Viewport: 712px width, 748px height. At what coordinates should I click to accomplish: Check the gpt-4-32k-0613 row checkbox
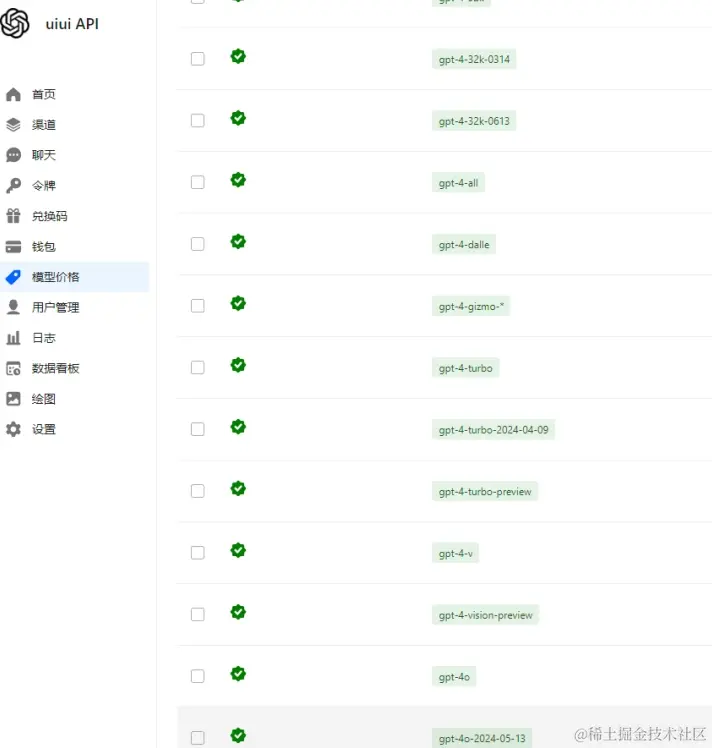pyautogui.click(x=197, y=120)
